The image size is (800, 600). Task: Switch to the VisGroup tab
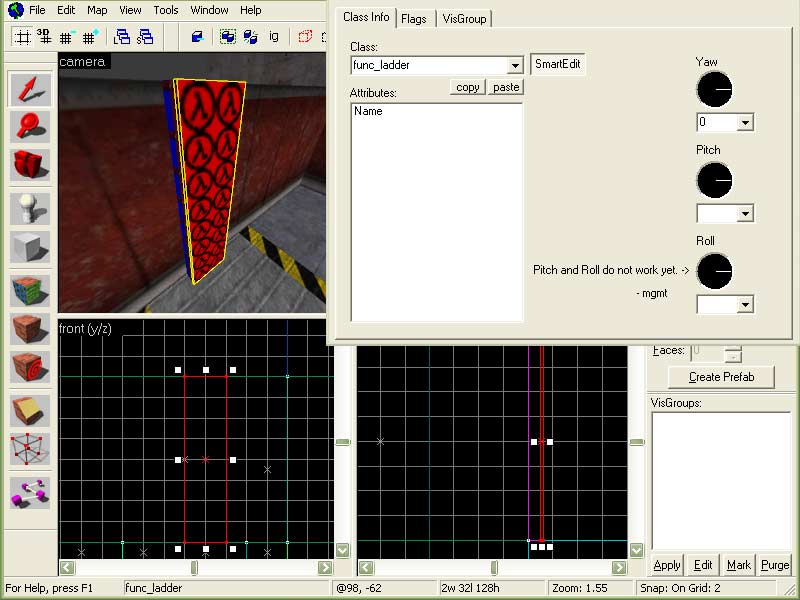pyautogui.click(x=464, y=19)
